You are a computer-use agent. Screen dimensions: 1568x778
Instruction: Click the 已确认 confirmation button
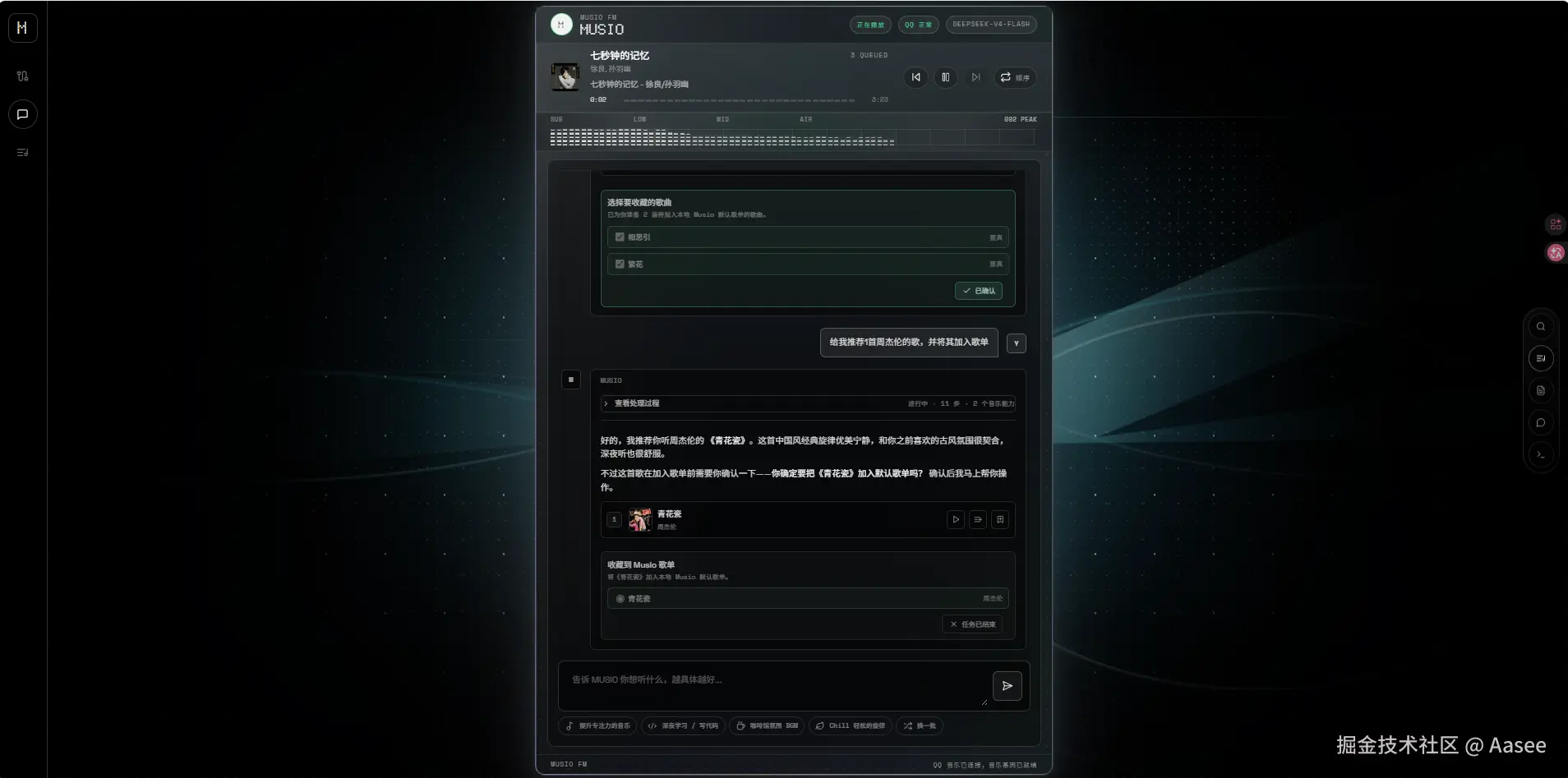pos(979,291)
